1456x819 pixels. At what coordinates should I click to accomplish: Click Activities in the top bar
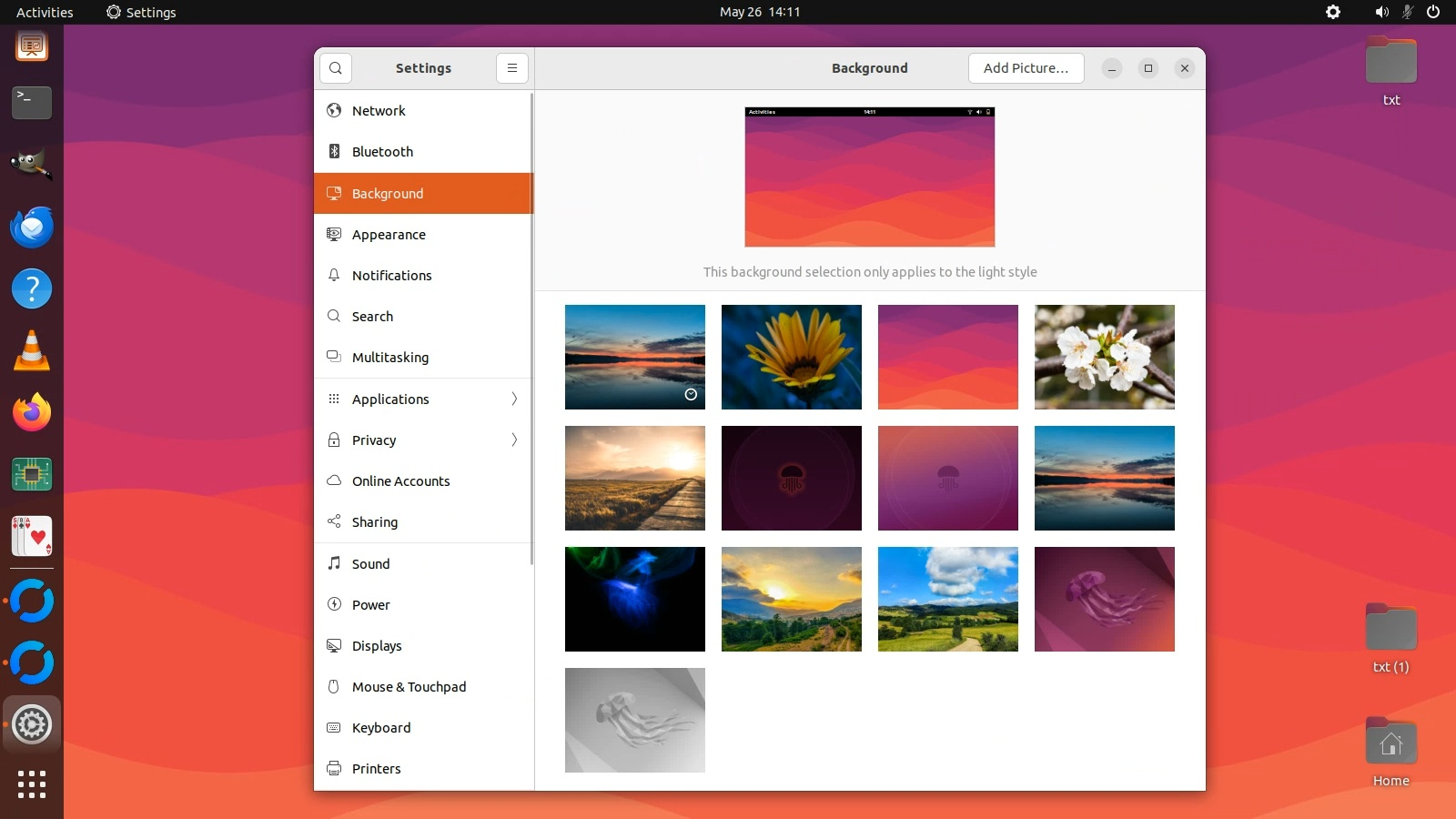click(45, 12)
